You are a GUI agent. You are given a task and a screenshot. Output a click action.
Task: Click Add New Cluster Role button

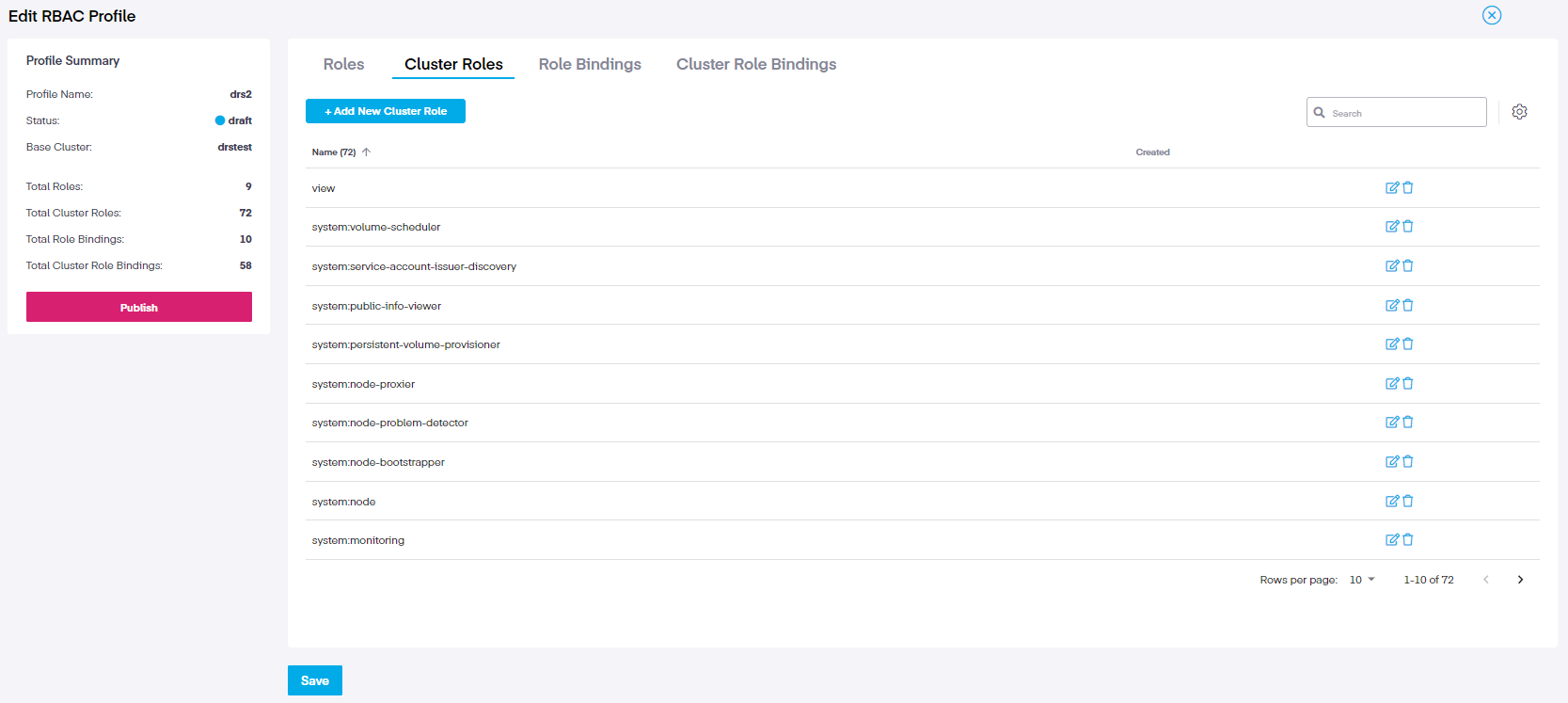click(386, 111)
